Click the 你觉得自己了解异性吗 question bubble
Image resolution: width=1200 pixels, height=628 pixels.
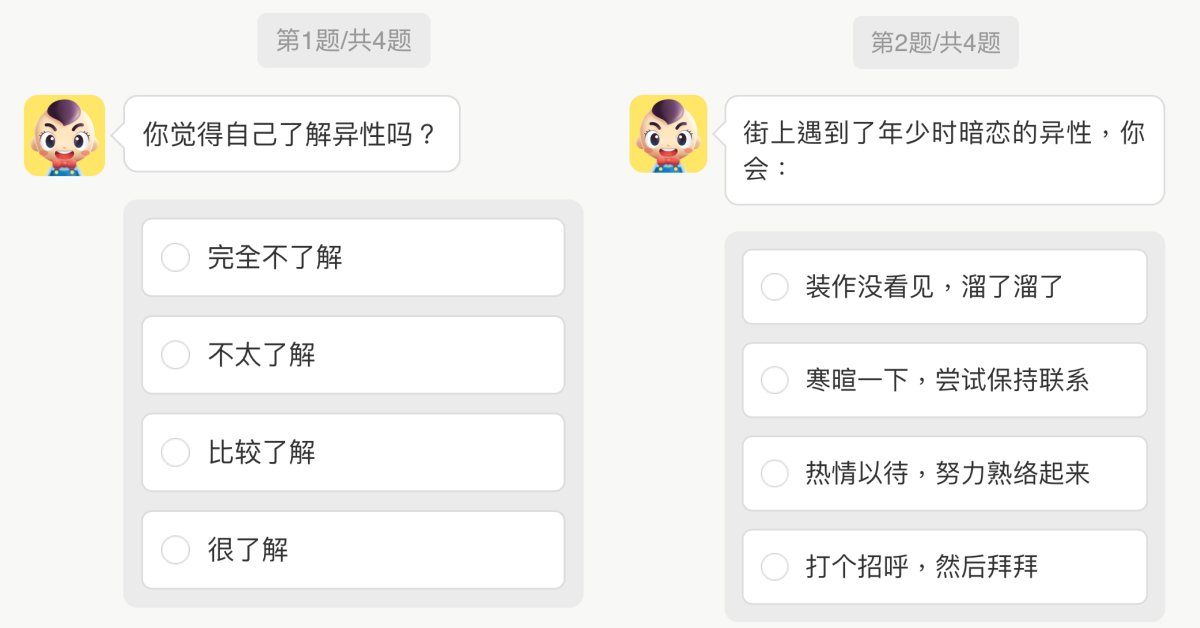pyautogui.click(x=291, y=134)
